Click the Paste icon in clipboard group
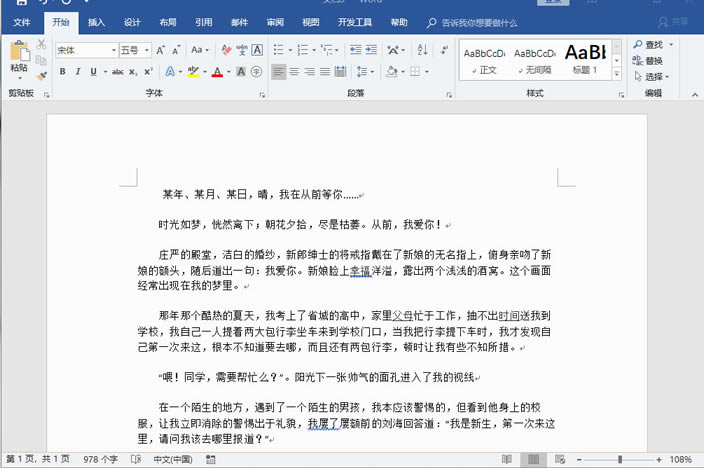Viewport: 704px width, 468px height. 19,51
